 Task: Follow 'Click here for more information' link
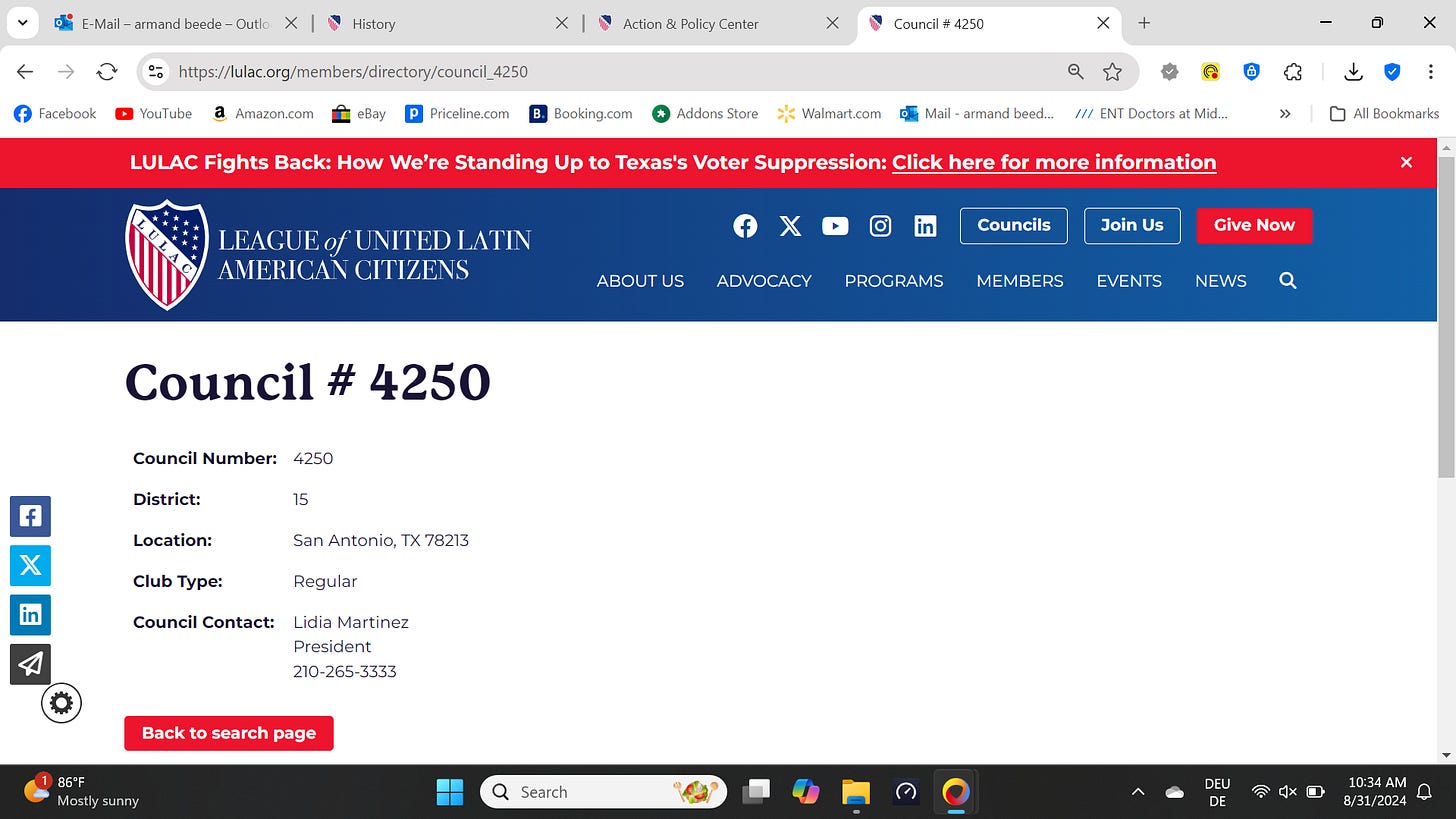click(1054, 162)
